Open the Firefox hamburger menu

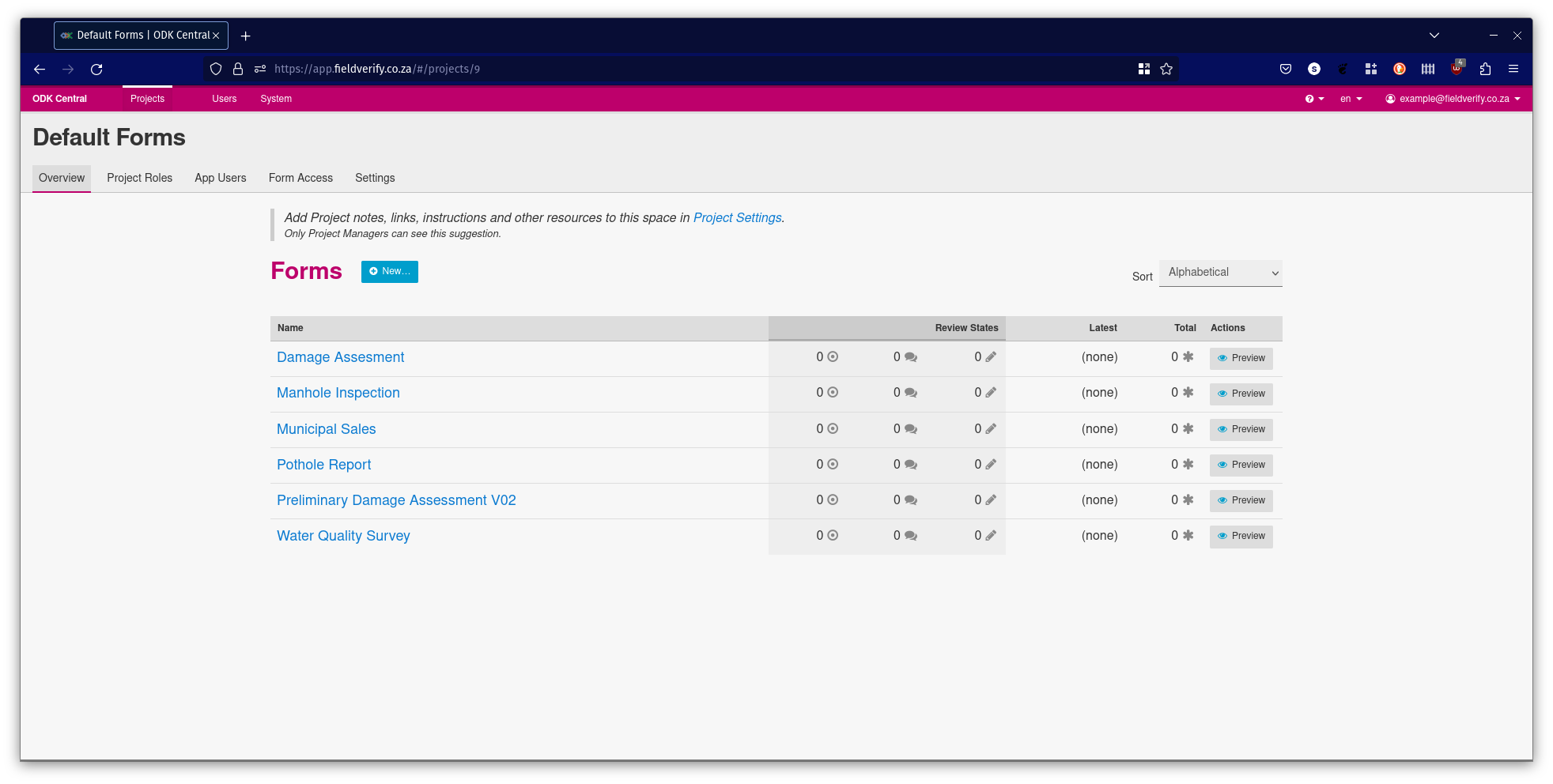coord(1514,69)
